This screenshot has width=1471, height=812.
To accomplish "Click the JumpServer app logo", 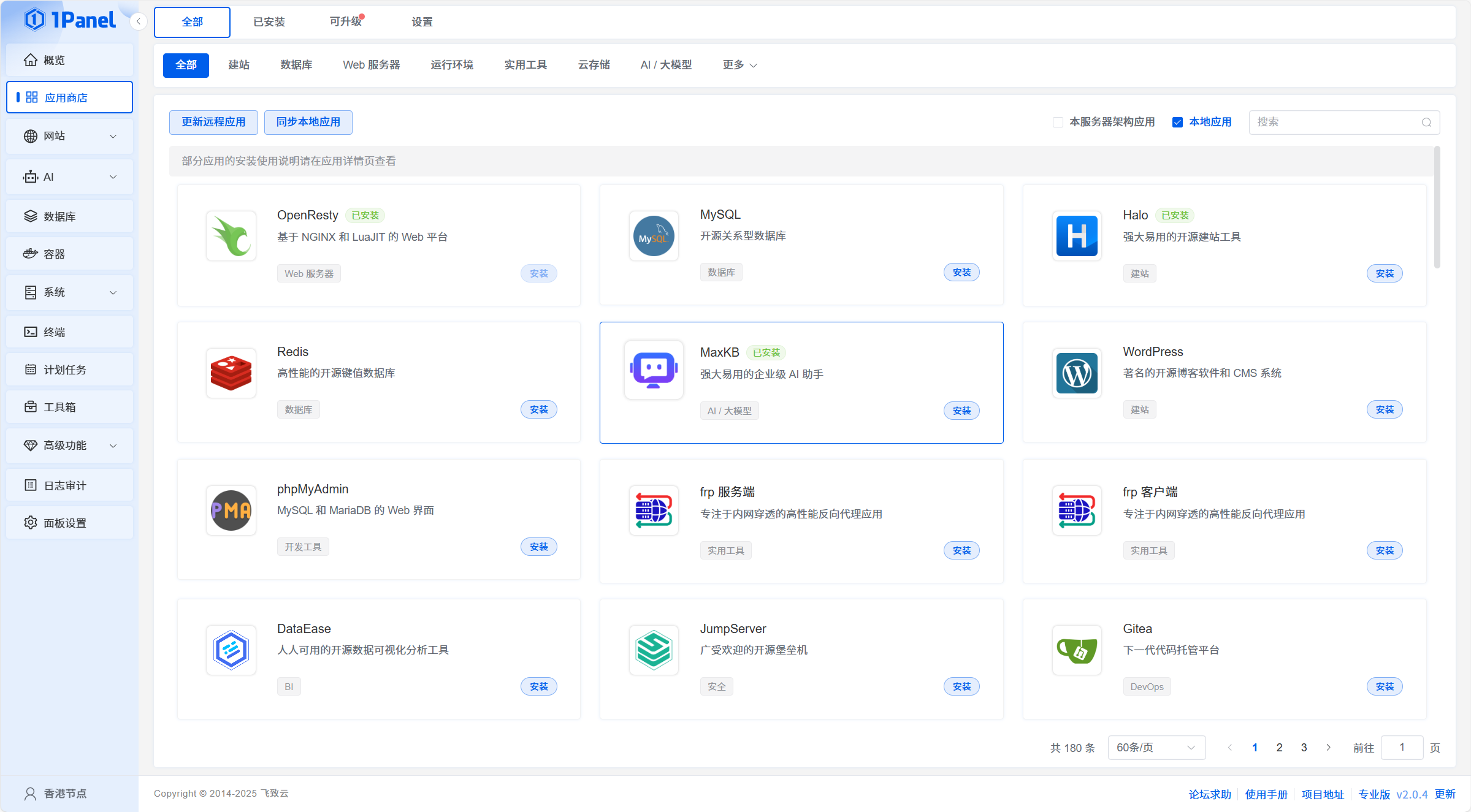I will (654, 650).
